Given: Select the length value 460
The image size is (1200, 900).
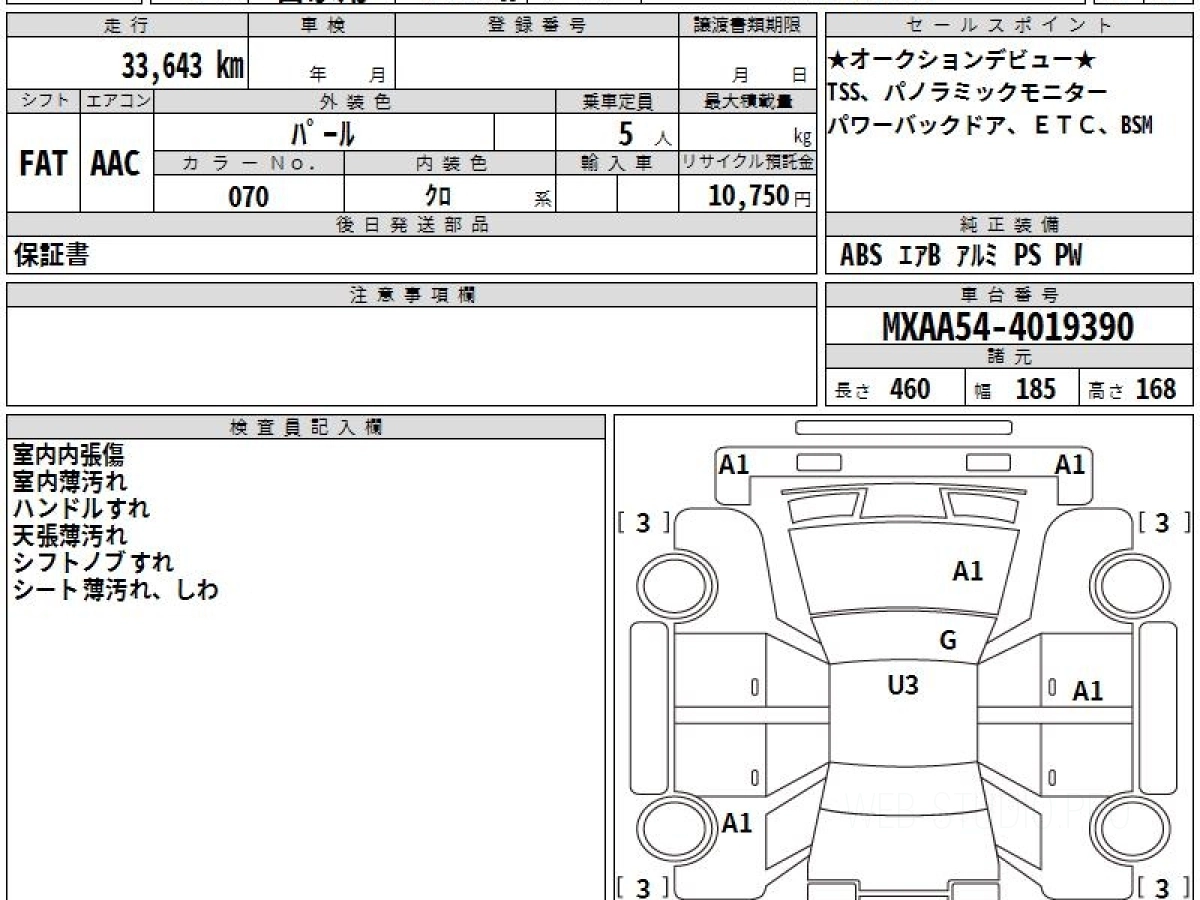Looking at the screenshot, I should (910, 389).
